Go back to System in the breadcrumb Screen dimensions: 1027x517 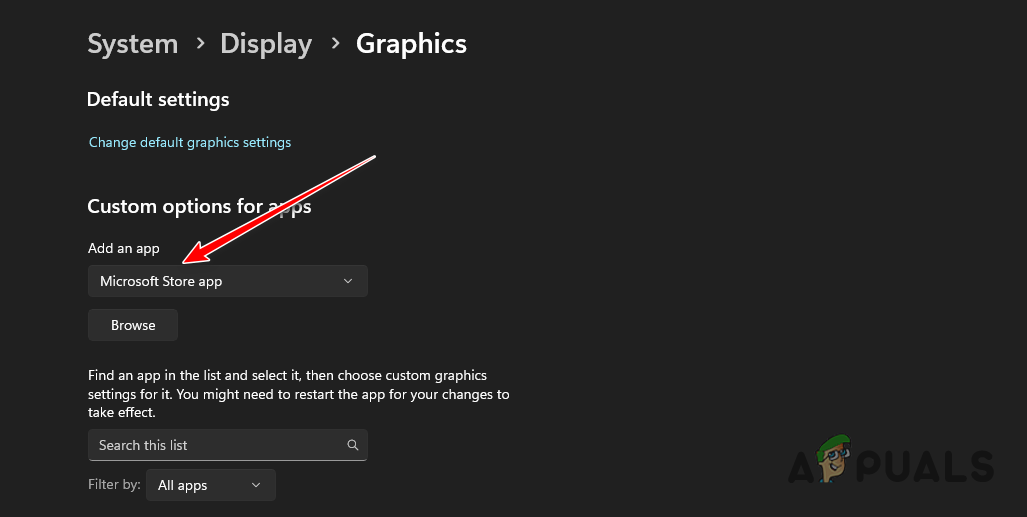point(133,44)
